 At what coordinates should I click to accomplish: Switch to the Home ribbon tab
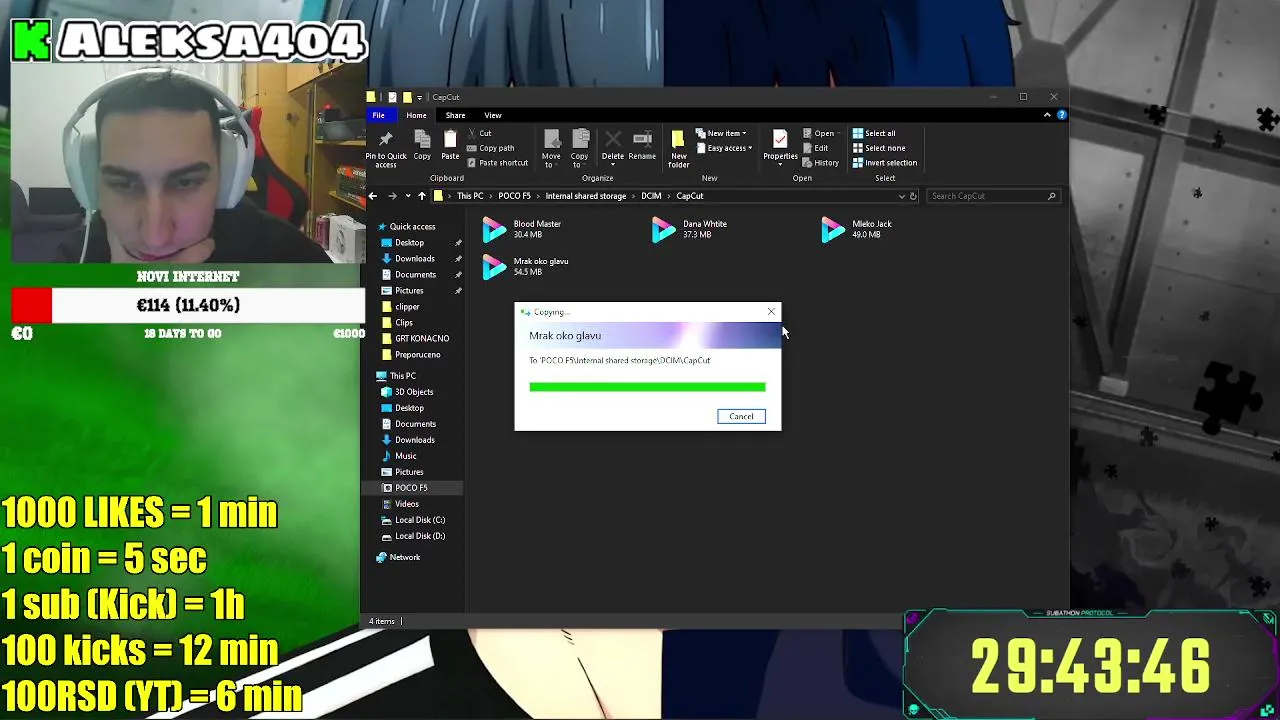coord(416,115)
